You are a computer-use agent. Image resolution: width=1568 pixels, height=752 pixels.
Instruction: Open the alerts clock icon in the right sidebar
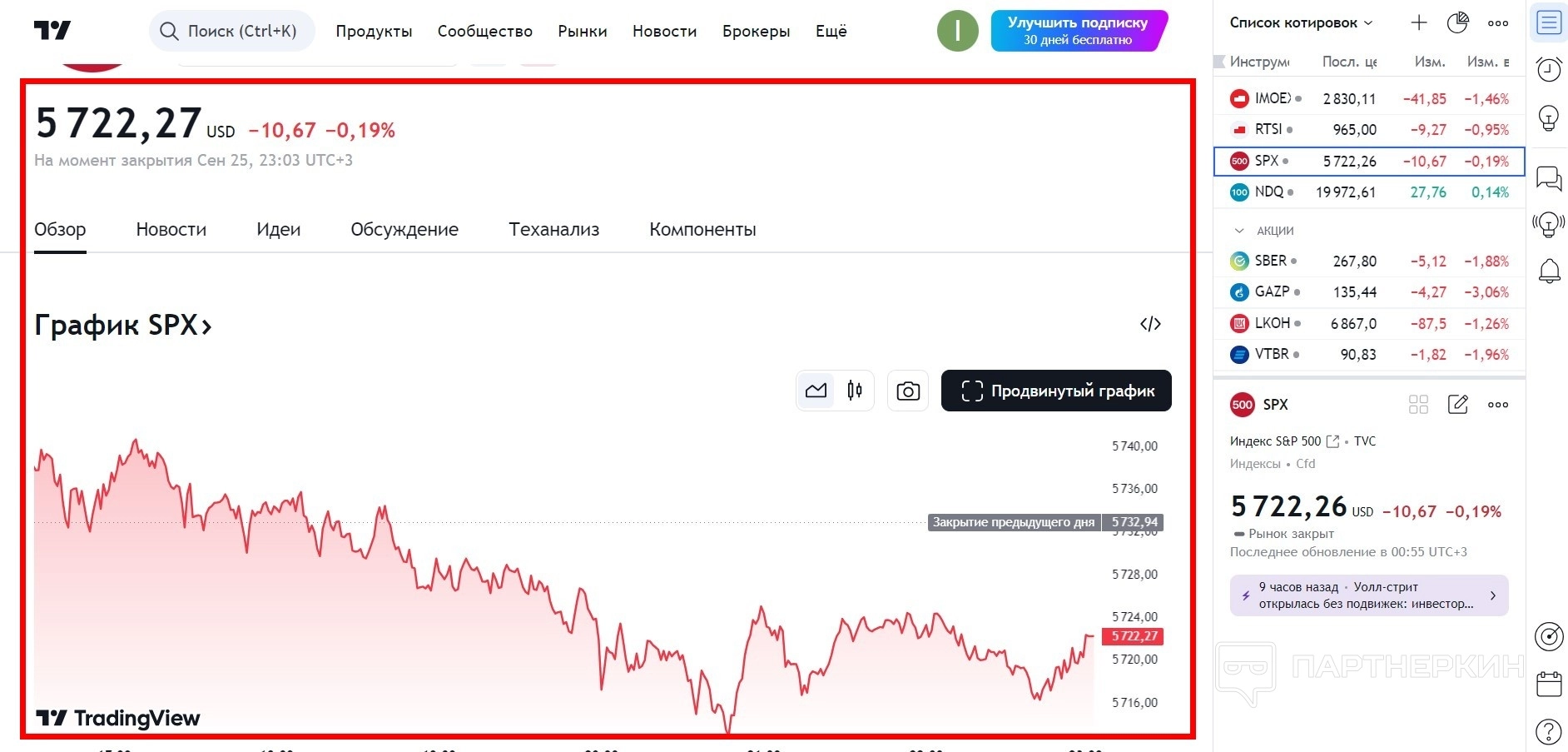click(1549, 69)
